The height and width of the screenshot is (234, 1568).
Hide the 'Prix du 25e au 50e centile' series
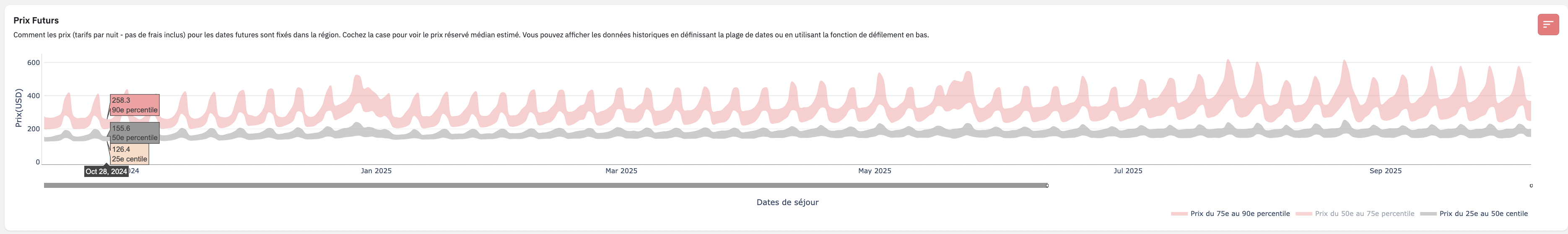click(x=1483, y=214)
